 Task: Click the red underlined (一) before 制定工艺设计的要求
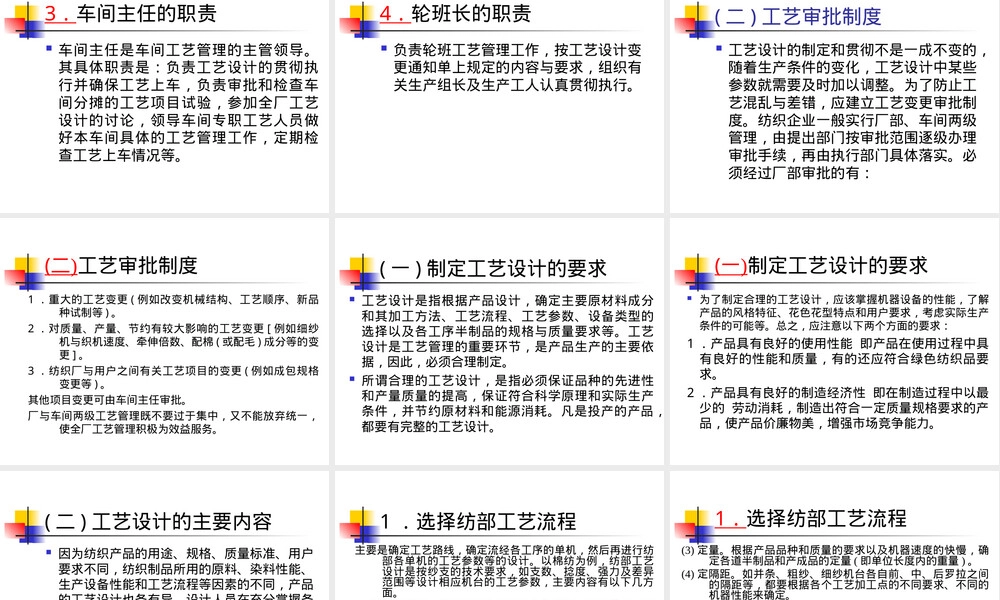point(730,265)
